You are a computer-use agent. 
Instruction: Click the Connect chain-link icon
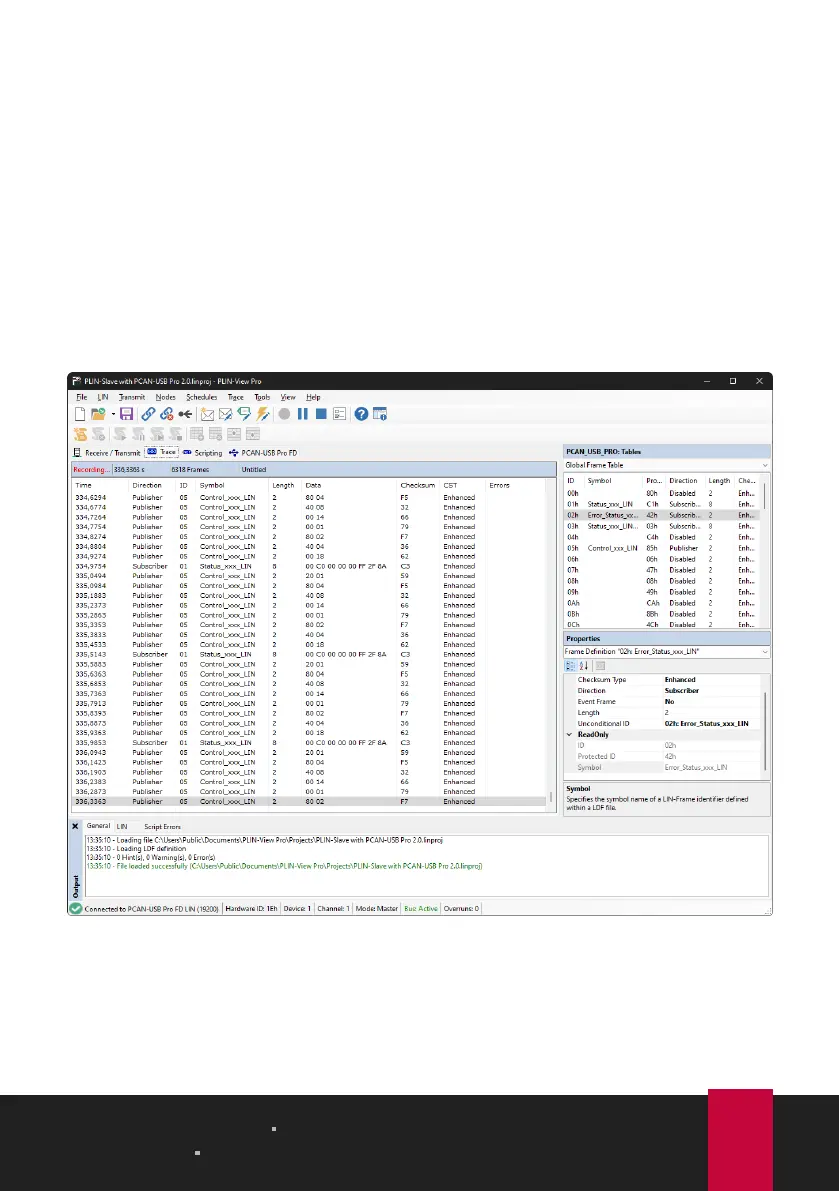click(148, 414)
